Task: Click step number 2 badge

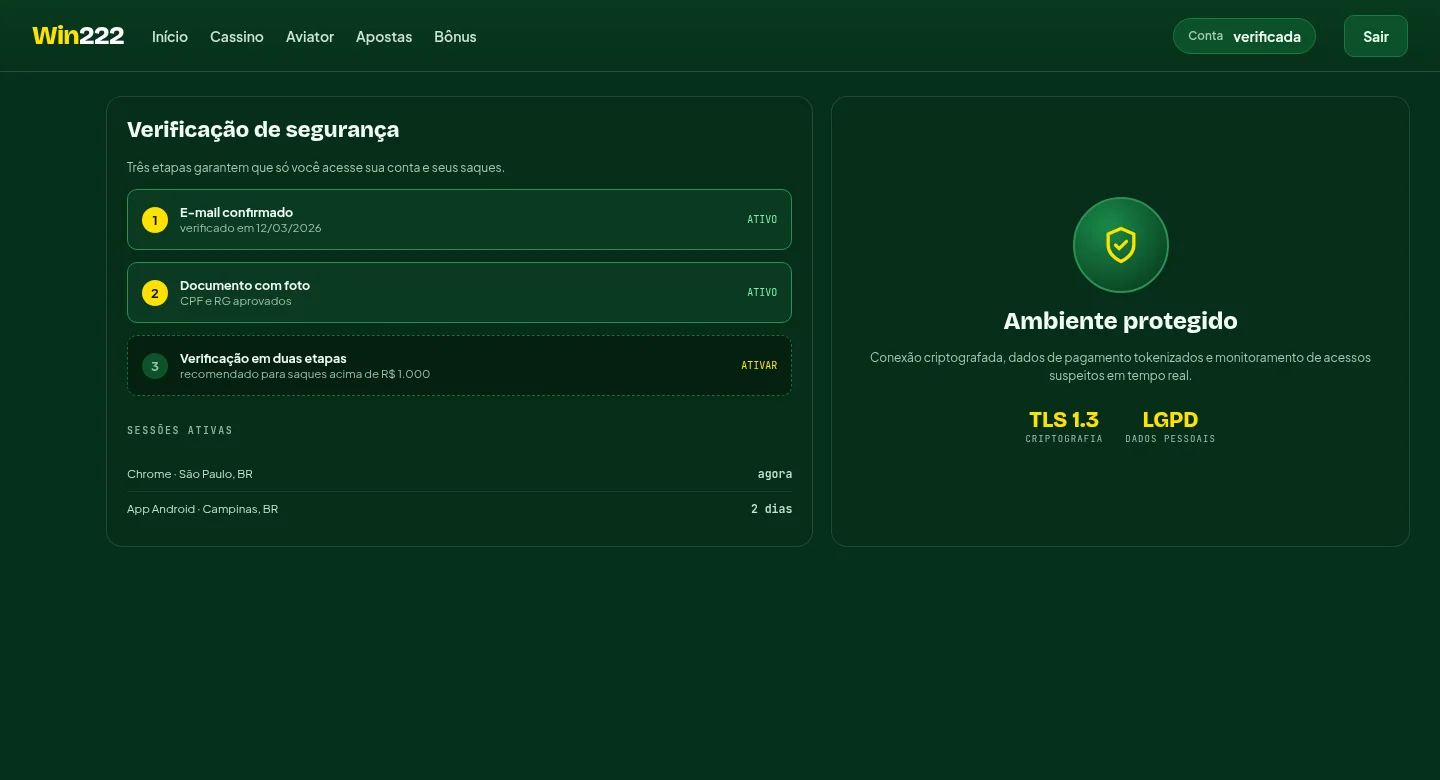Action: point(155,293)
